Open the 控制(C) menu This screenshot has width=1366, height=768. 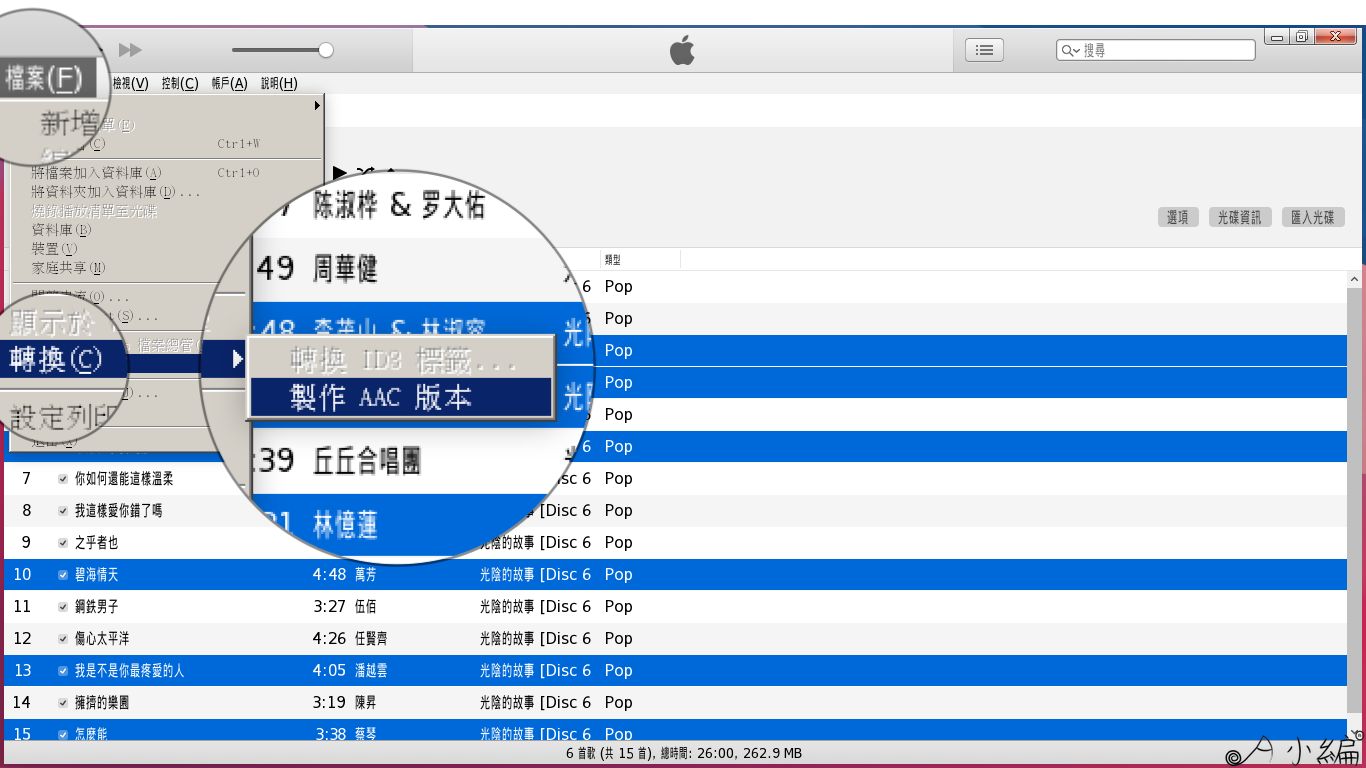pyautogui.click(x=180, y=84)
